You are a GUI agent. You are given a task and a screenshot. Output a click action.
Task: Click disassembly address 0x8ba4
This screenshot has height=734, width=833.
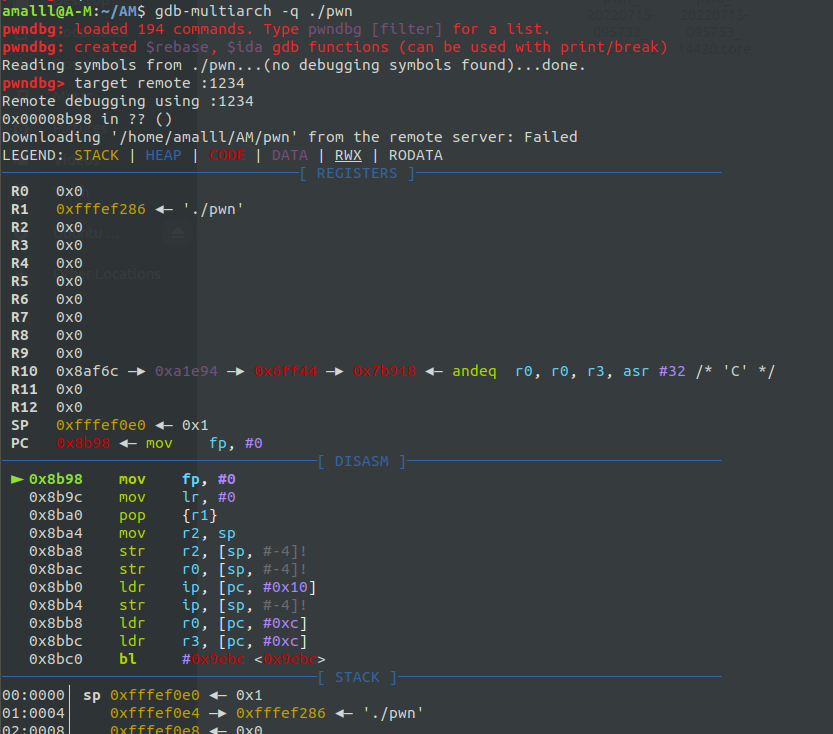pos(56,533)
